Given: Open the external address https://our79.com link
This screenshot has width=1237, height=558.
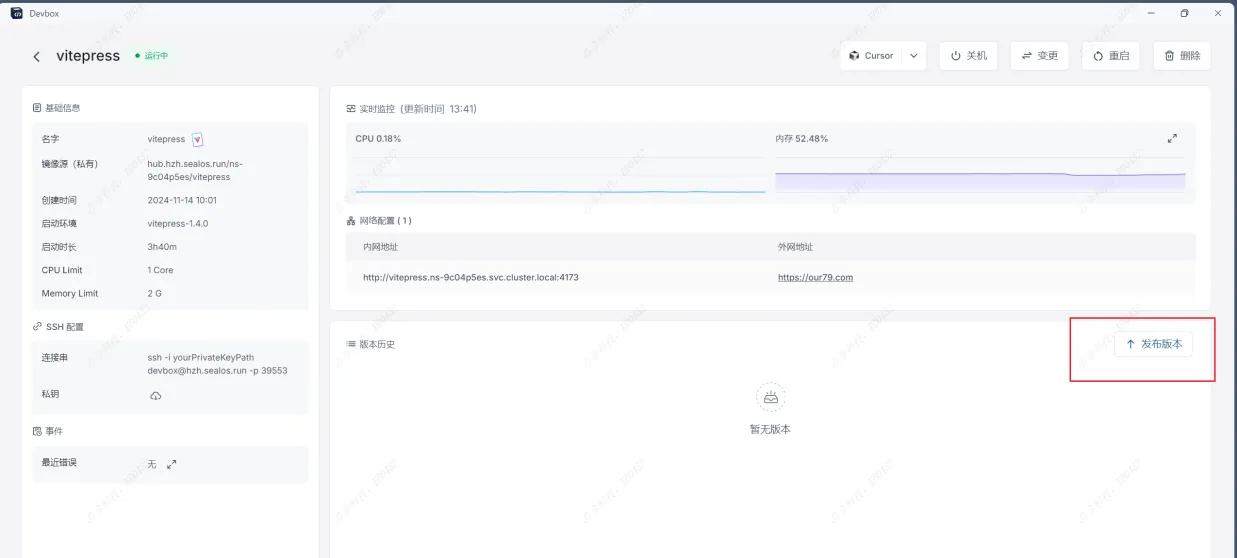Looking at the screenshot, I should 815,277.
